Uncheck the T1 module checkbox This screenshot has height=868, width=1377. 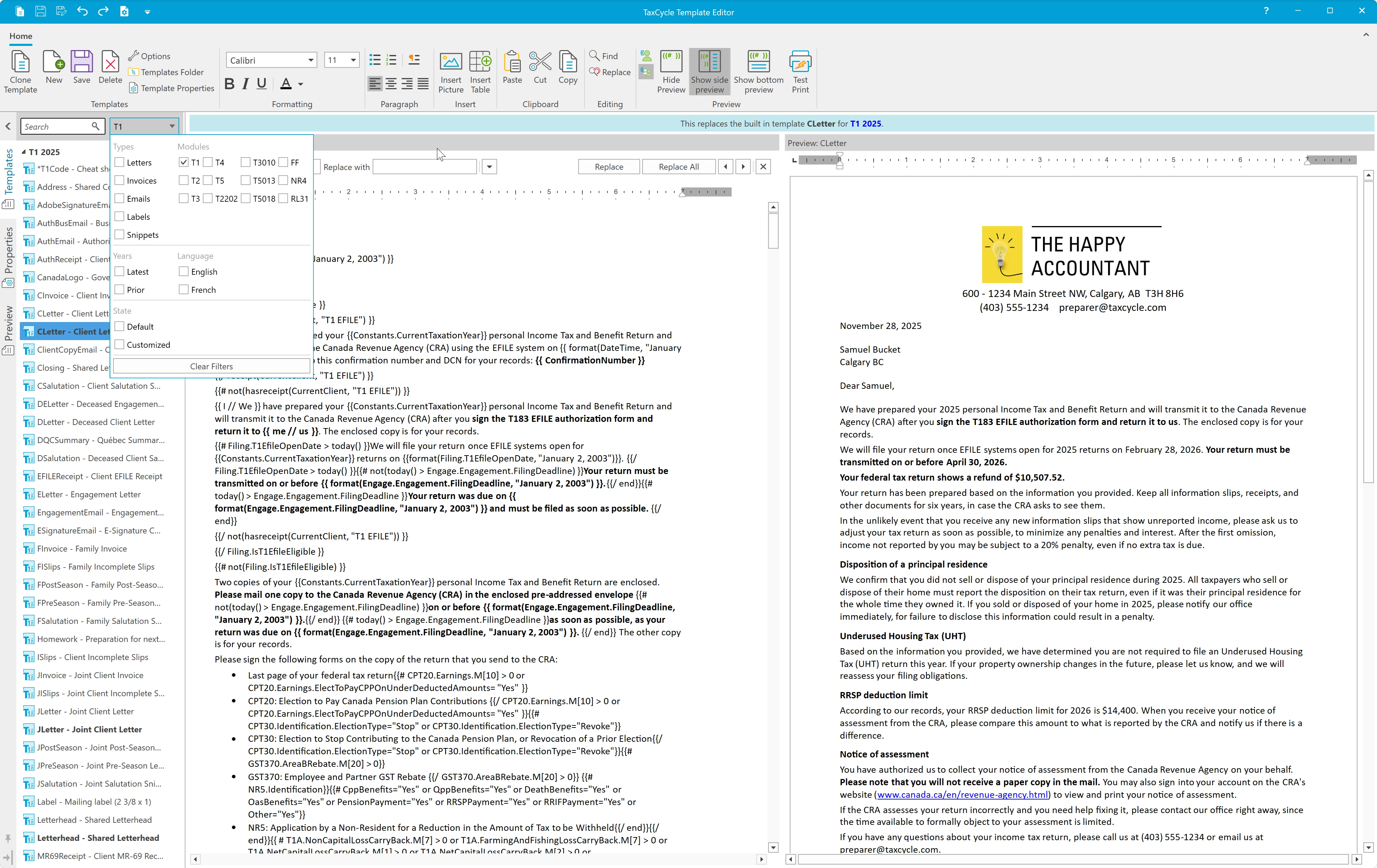(184, 162)
